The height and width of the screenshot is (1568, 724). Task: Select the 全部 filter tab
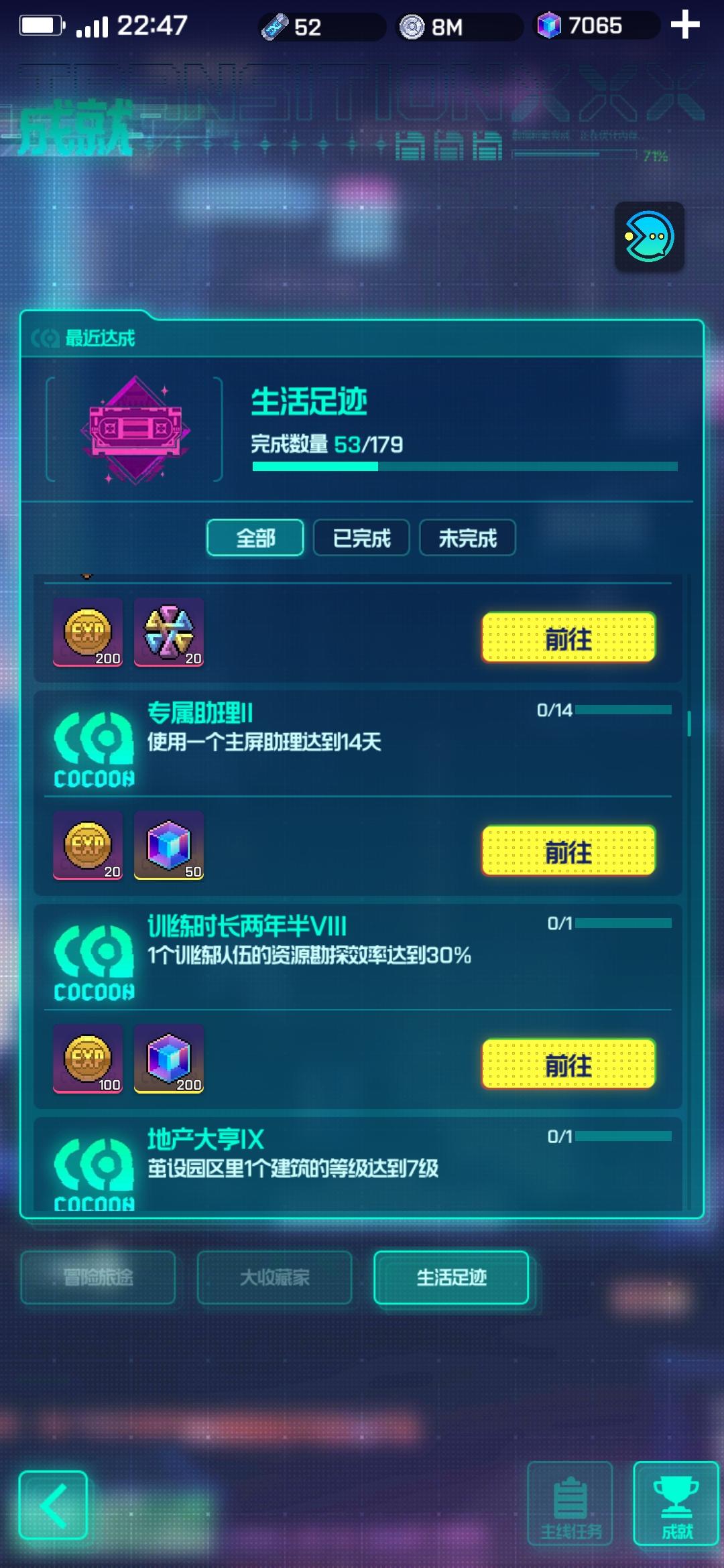(x=255, y=538)
